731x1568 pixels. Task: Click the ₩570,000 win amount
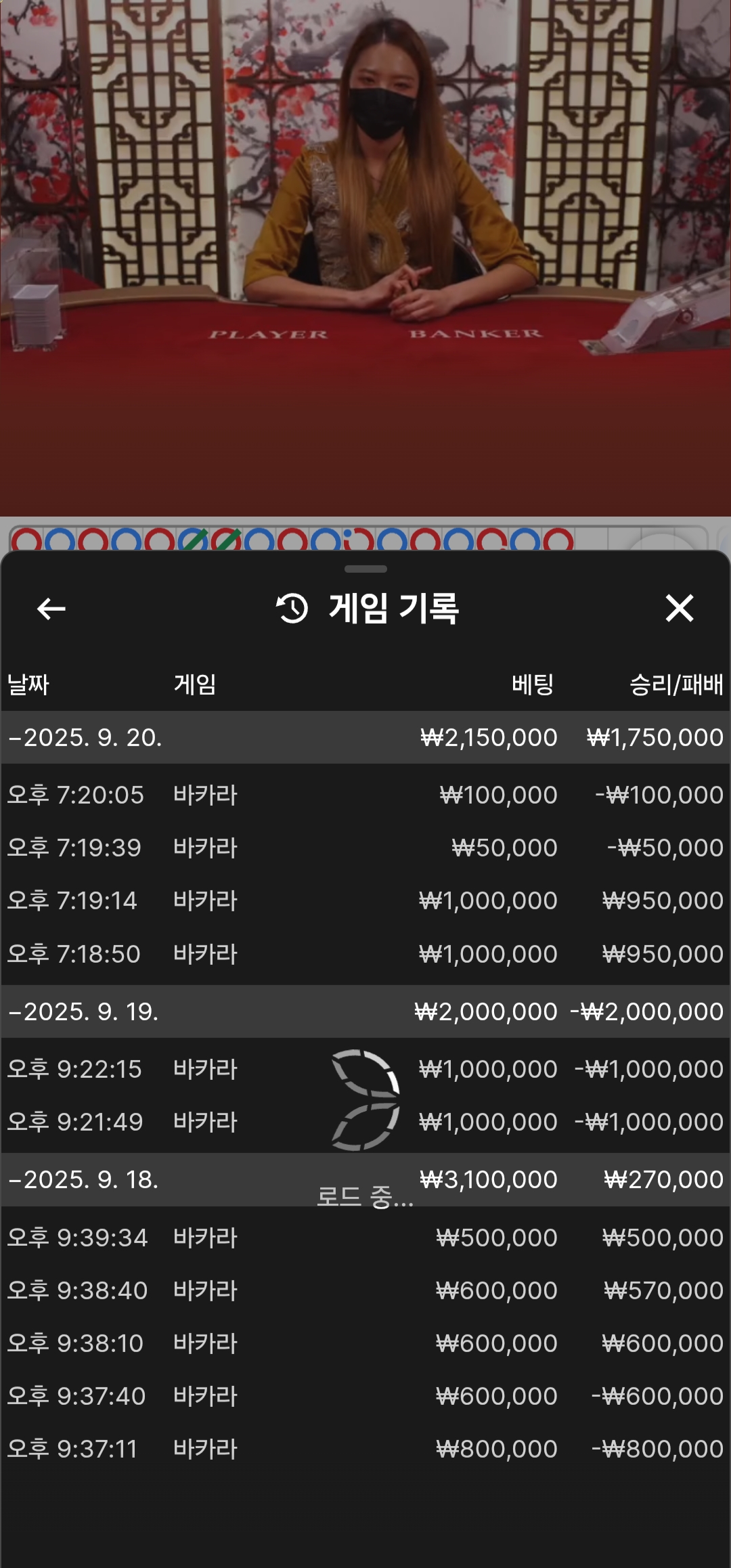click(664, 1290)
